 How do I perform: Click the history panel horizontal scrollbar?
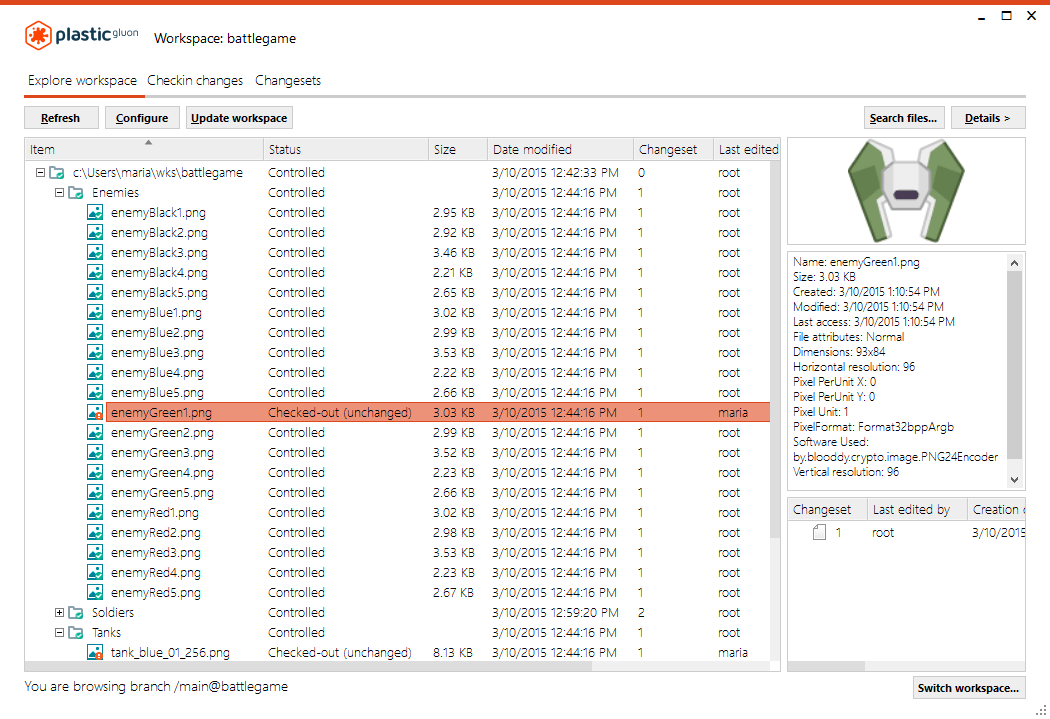click(826, 666)
